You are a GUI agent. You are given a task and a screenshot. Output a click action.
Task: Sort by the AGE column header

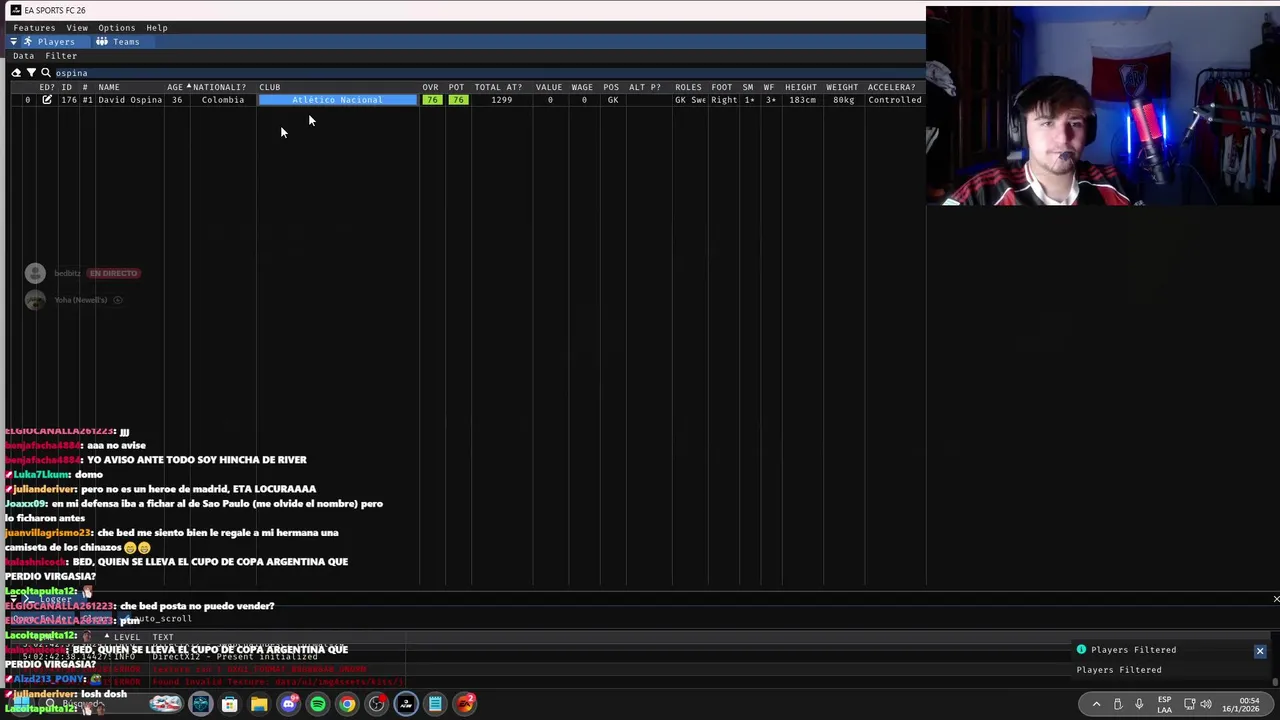pyautogui.click(x=175, y=87)
